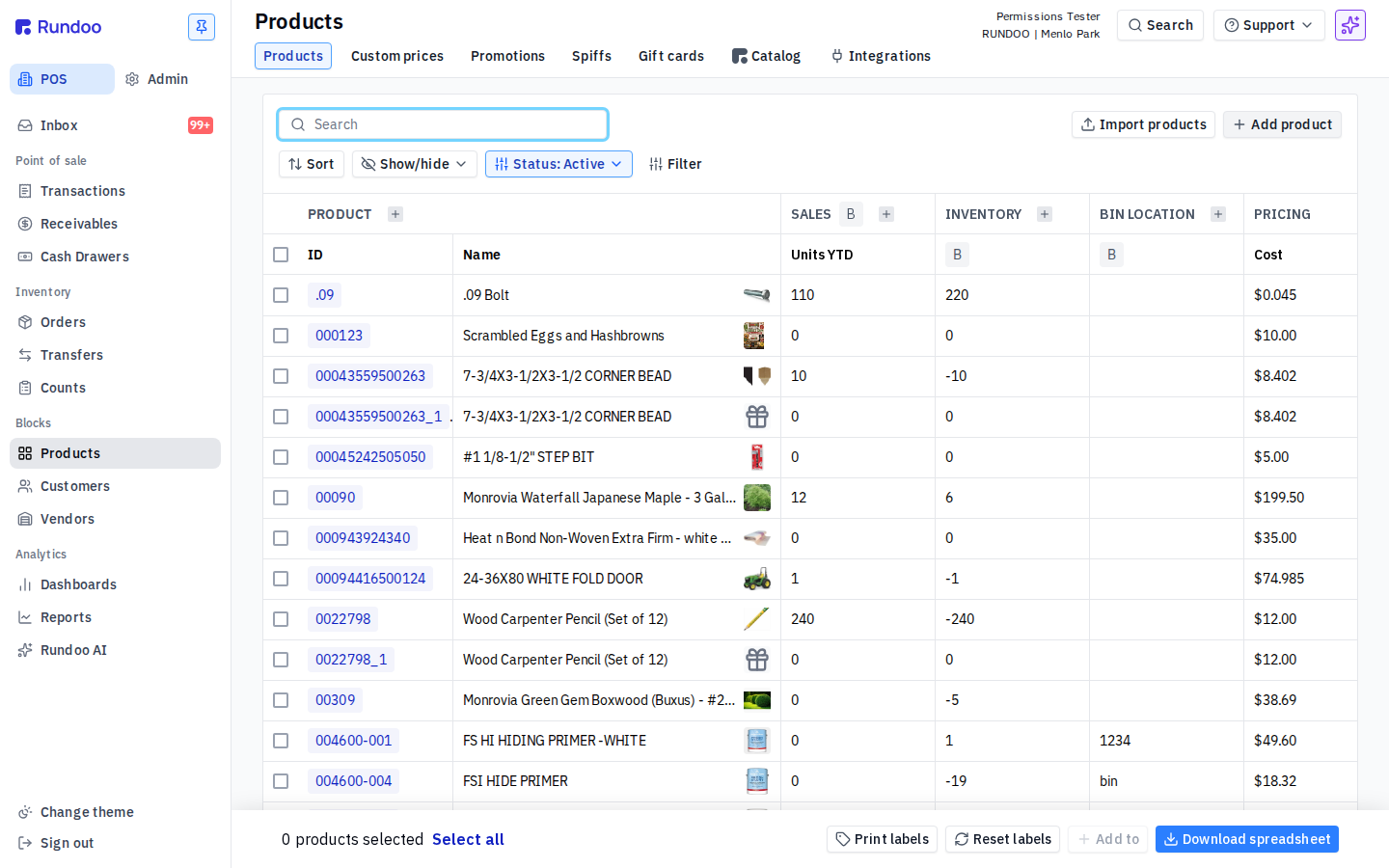The height and width of the screenshot is (868, 1389).
Task: Open the global Search button
Action: point(1160,25)
